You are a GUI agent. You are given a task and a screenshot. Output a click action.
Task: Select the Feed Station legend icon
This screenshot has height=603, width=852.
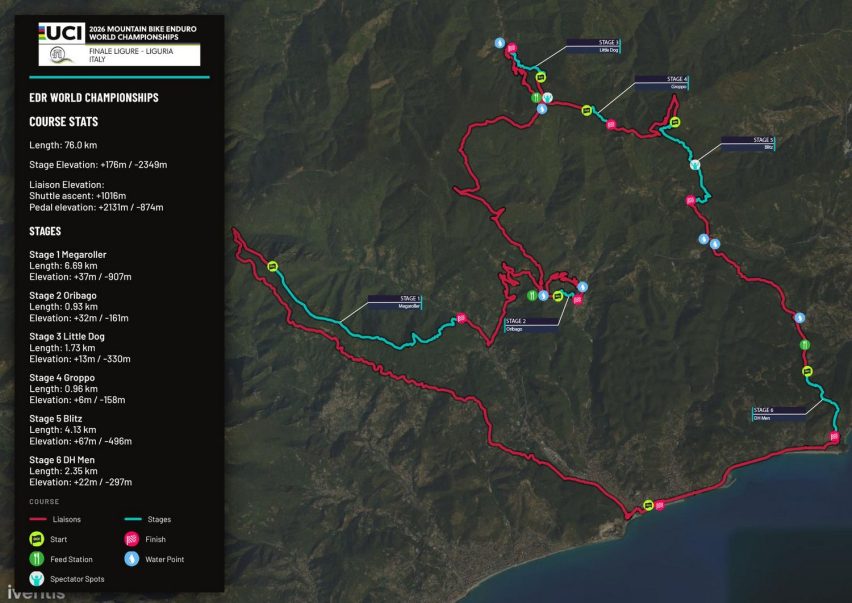(x=36, y=559)
